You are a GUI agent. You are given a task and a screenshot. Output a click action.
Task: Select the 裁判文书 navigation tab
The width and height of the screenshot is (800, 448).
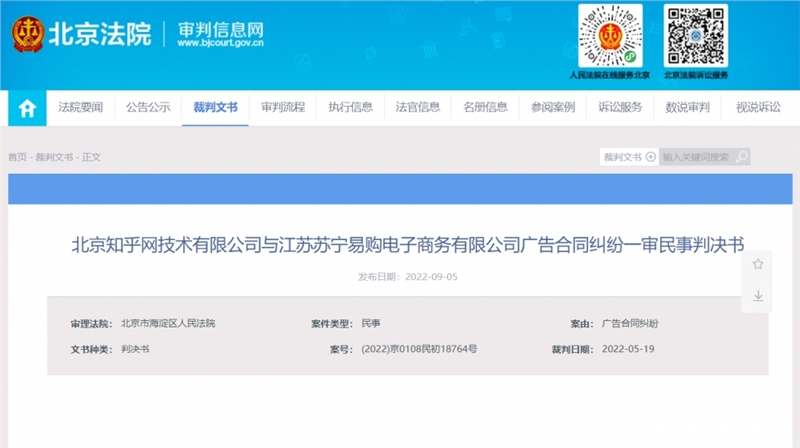[215, 108]
